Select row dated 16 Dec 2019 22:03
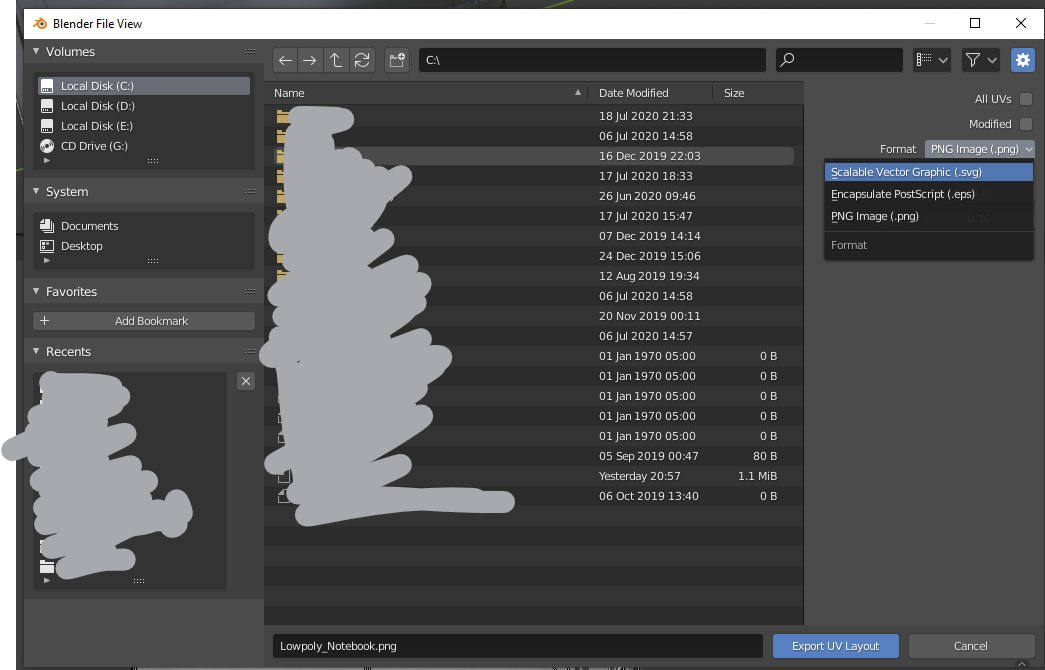Screen dimensions: 1045x670 533,156
